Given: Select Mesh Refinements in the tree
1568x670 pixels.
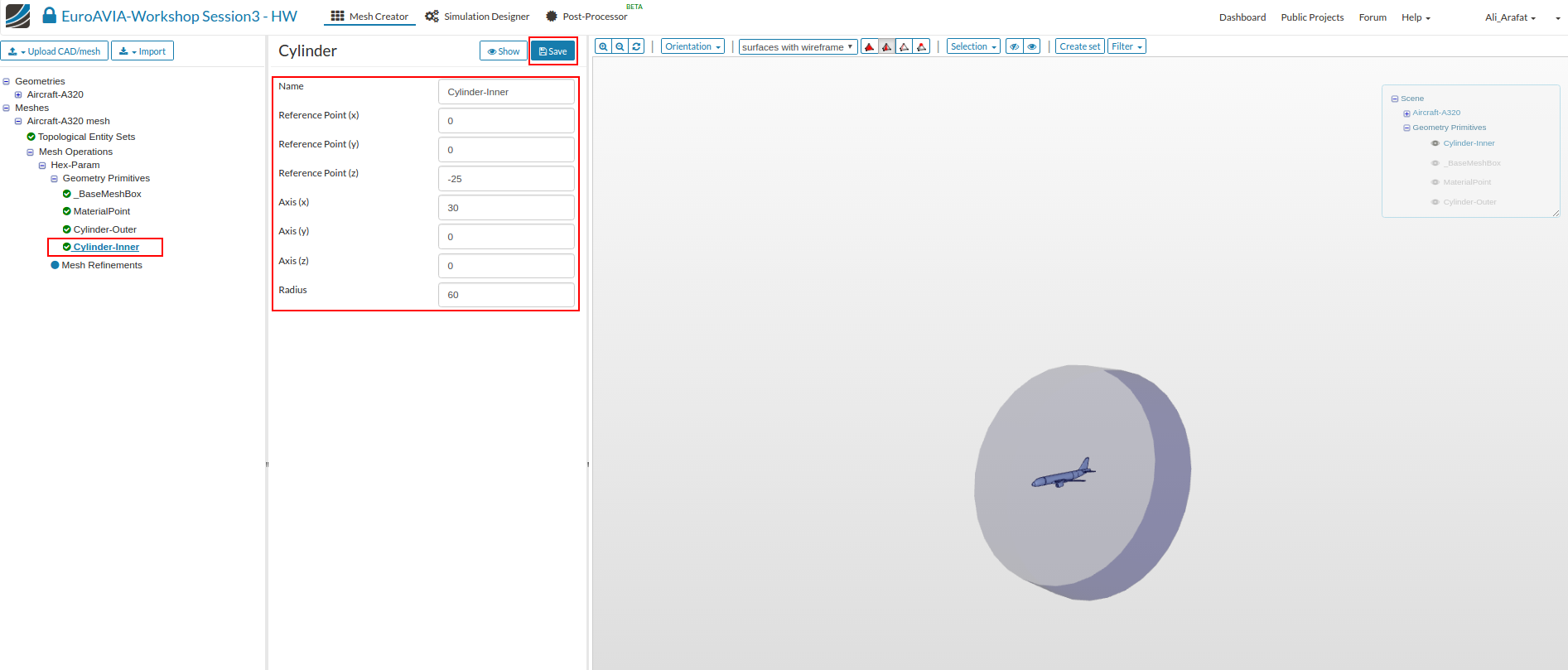Looking at the screenshot, I should coord(102,265).
